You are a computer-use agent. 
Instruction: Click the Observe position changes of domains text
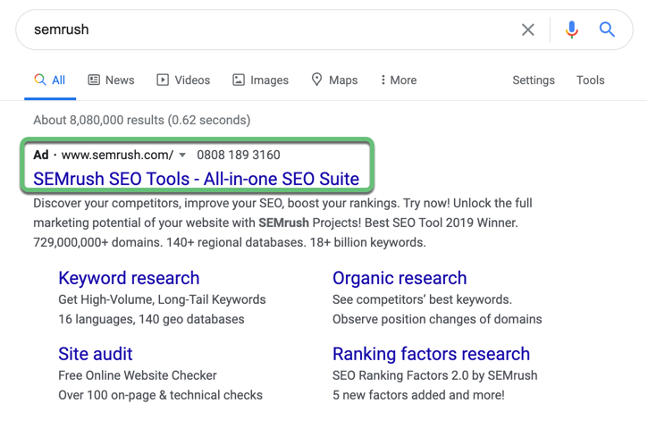pyautogui.click(x=437, y=319)
